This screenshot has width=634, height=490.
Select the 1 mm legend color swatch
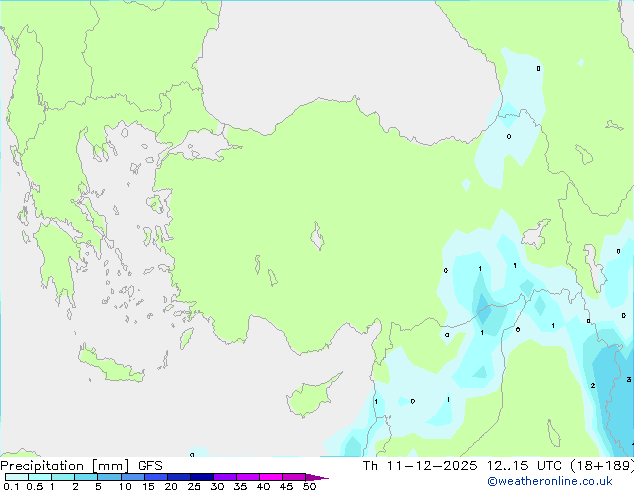(x=63, y=477)
